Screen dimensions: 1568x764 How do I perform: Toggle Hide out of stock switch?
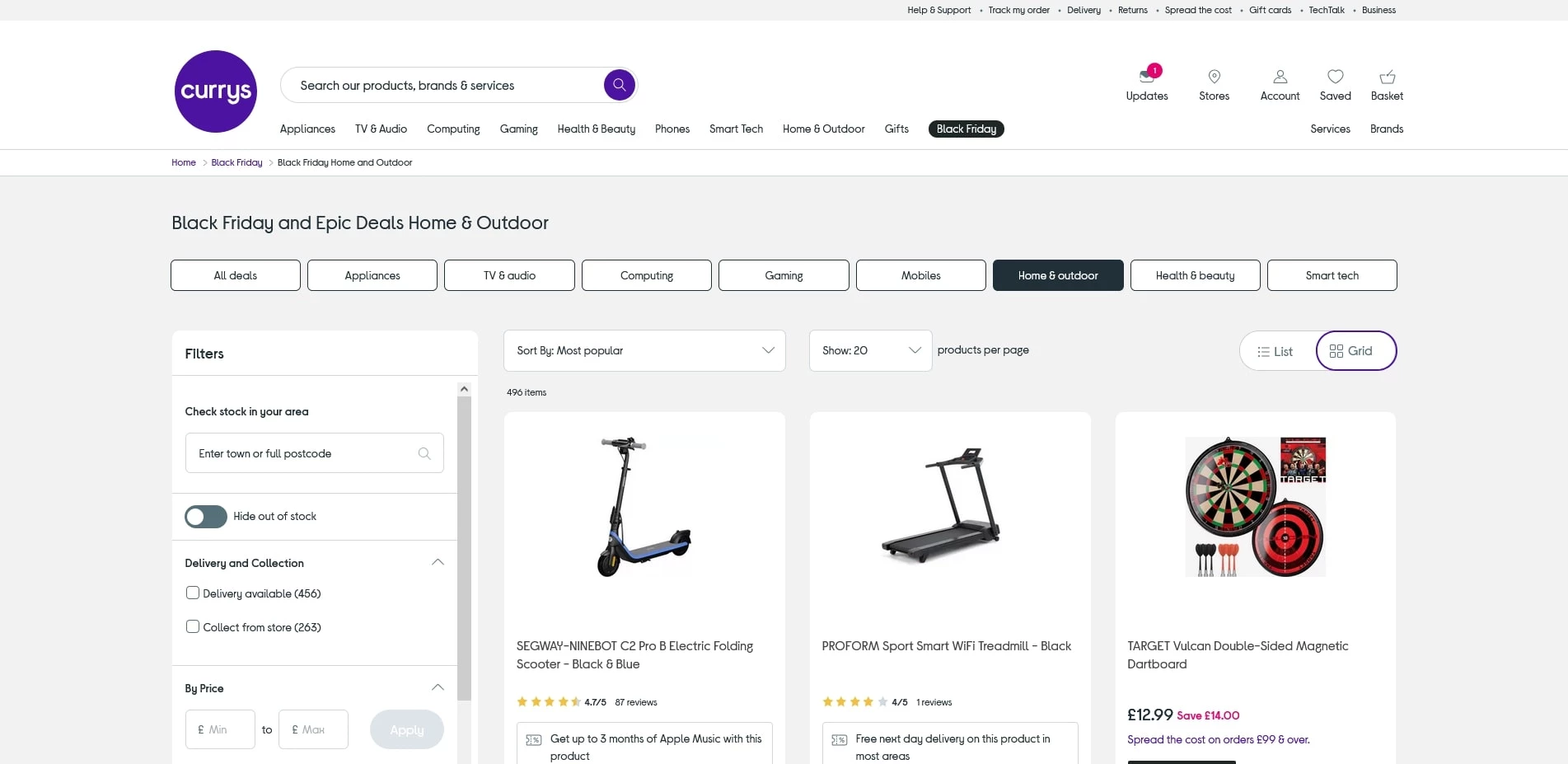coord(206,517)
